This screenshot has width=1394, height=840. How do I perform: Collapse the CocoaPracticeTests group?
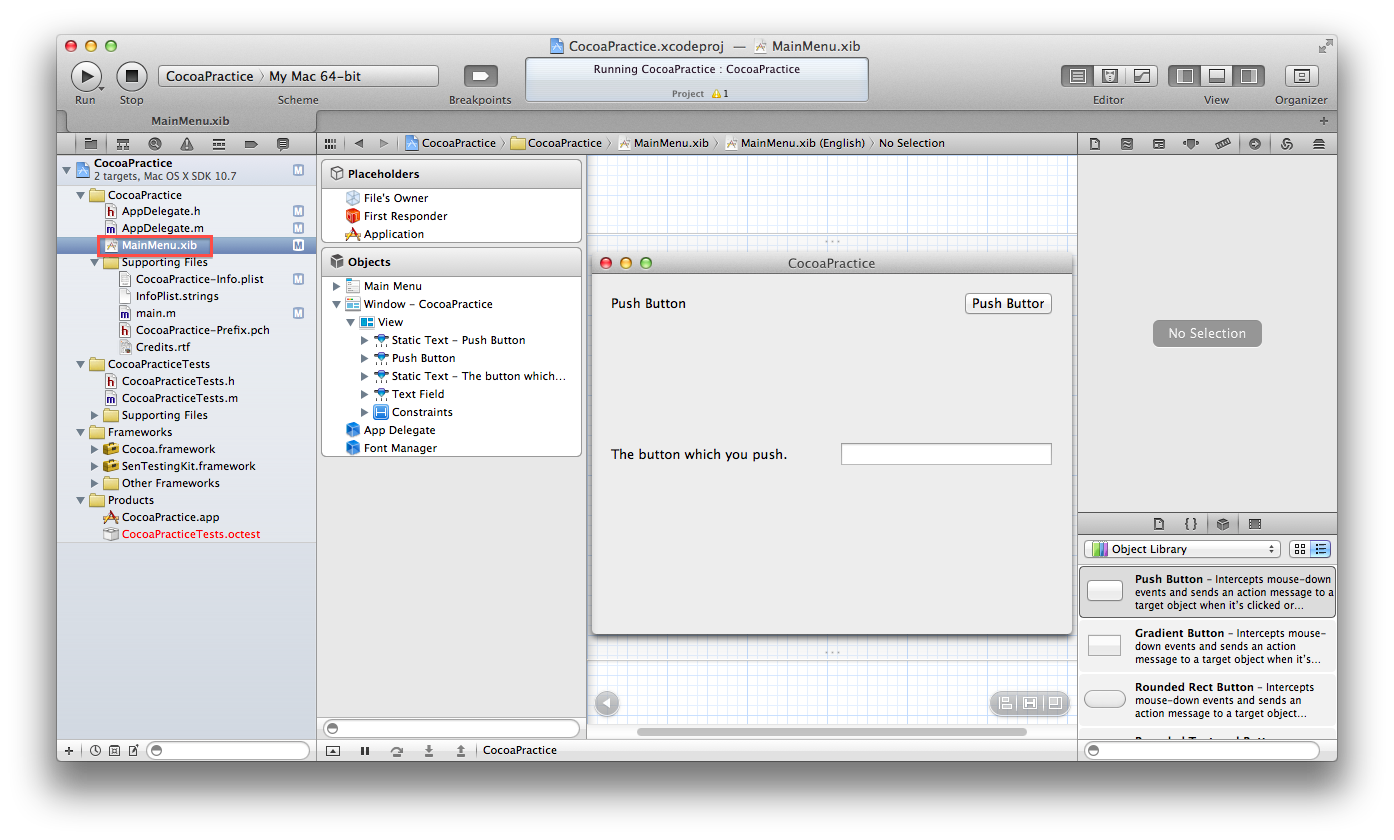(x=81, y=364)
